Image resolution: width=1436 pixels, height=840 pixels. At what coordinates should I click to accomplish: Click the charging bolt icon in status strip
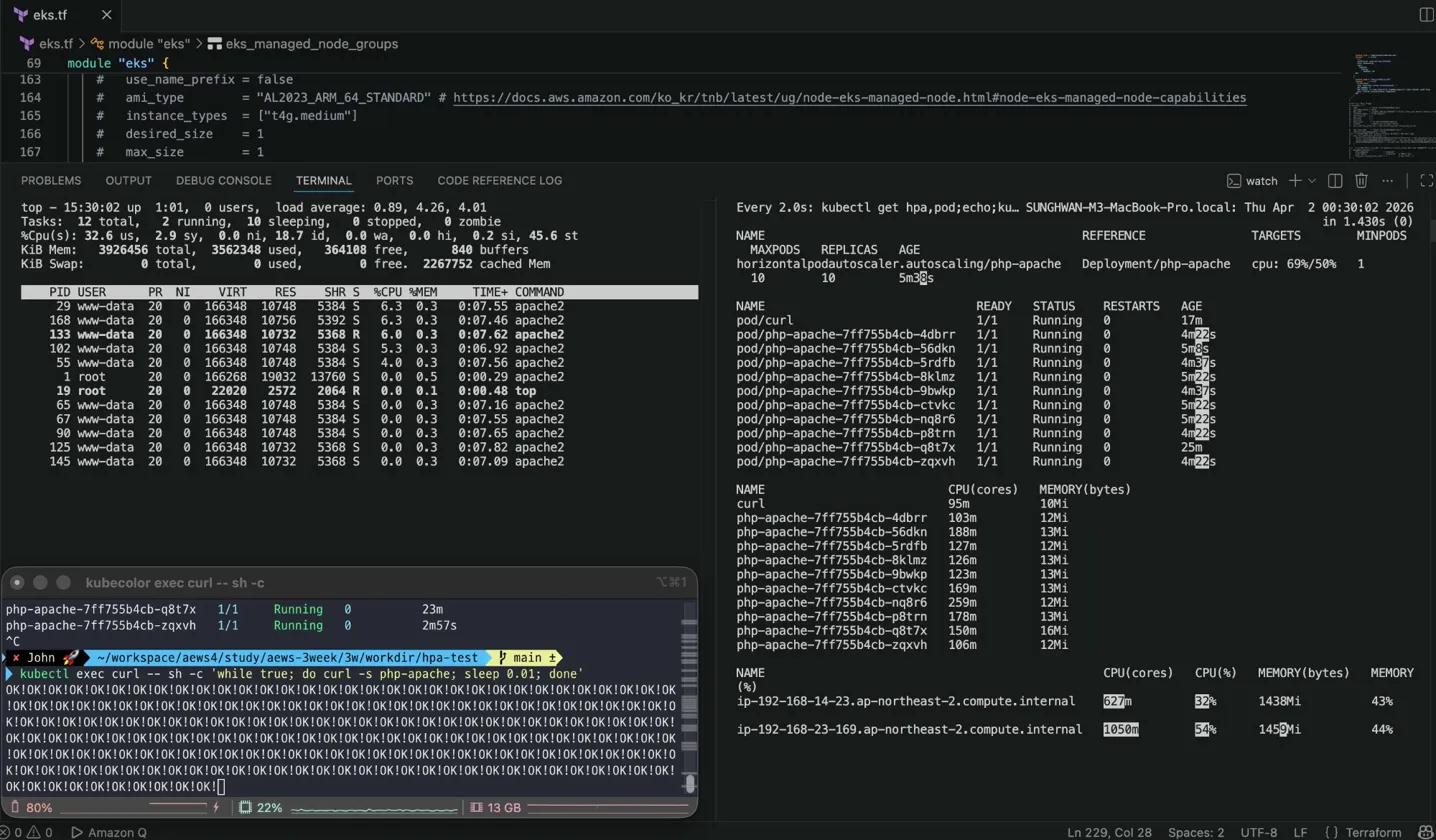[x=215, y=807]
